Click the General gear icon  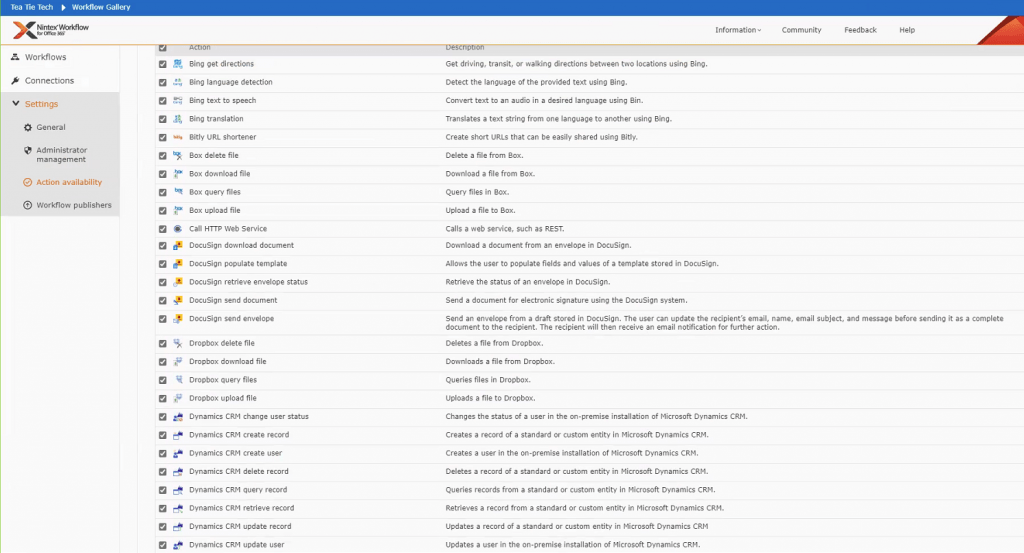pos(27,127)
